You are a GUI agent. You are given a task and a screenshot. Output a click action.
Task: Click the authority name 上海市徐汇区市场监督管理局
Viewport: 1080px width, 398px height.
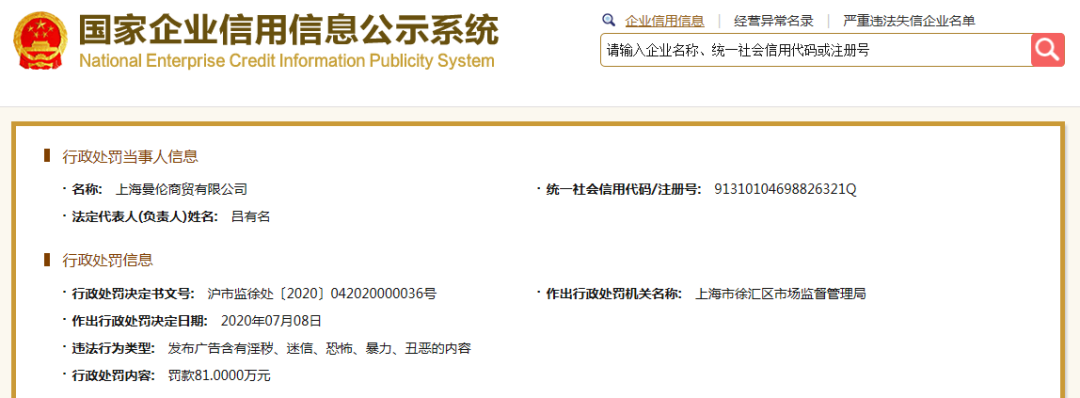(x=780, y=293)
